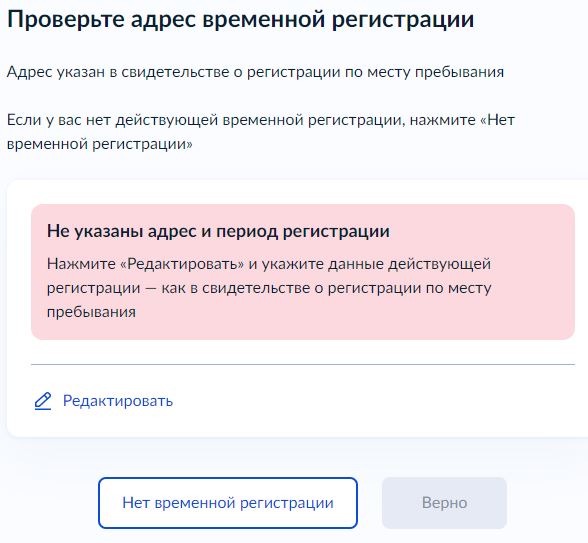Click the word Проверьте in the heading

point(66,20)
